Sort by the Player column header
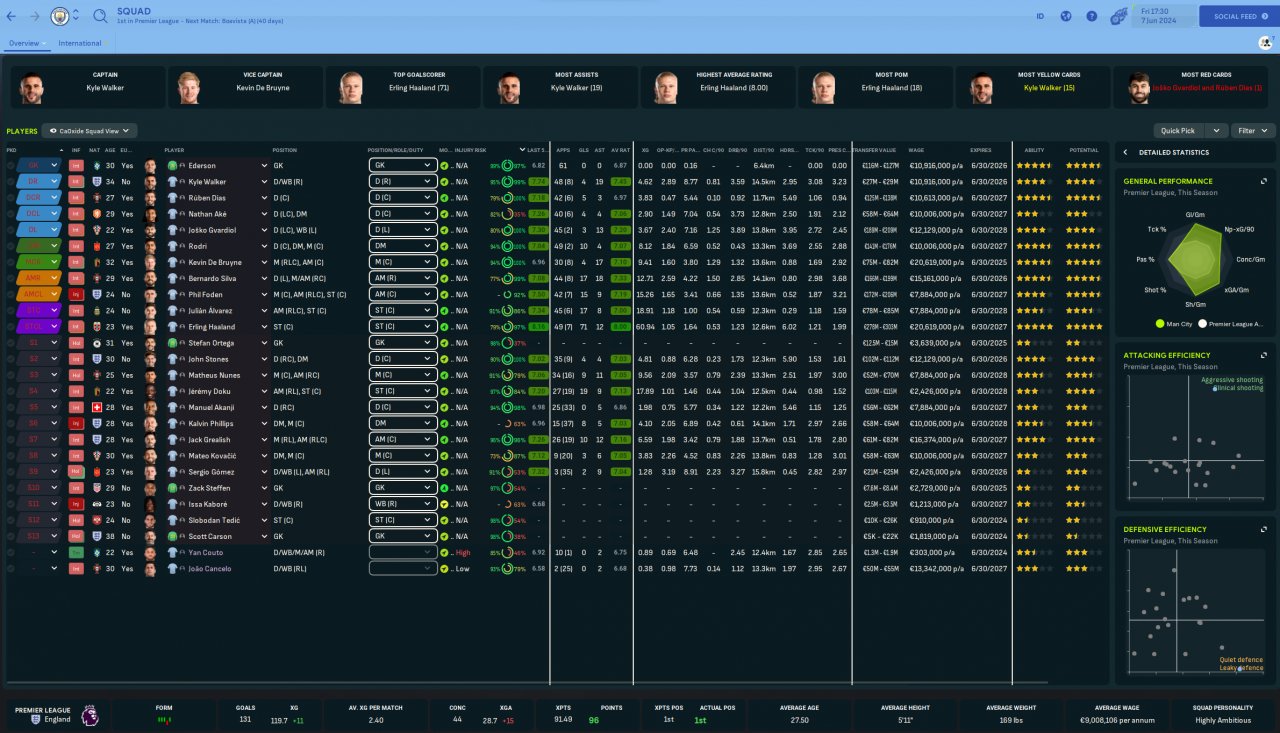 [174, 150]
